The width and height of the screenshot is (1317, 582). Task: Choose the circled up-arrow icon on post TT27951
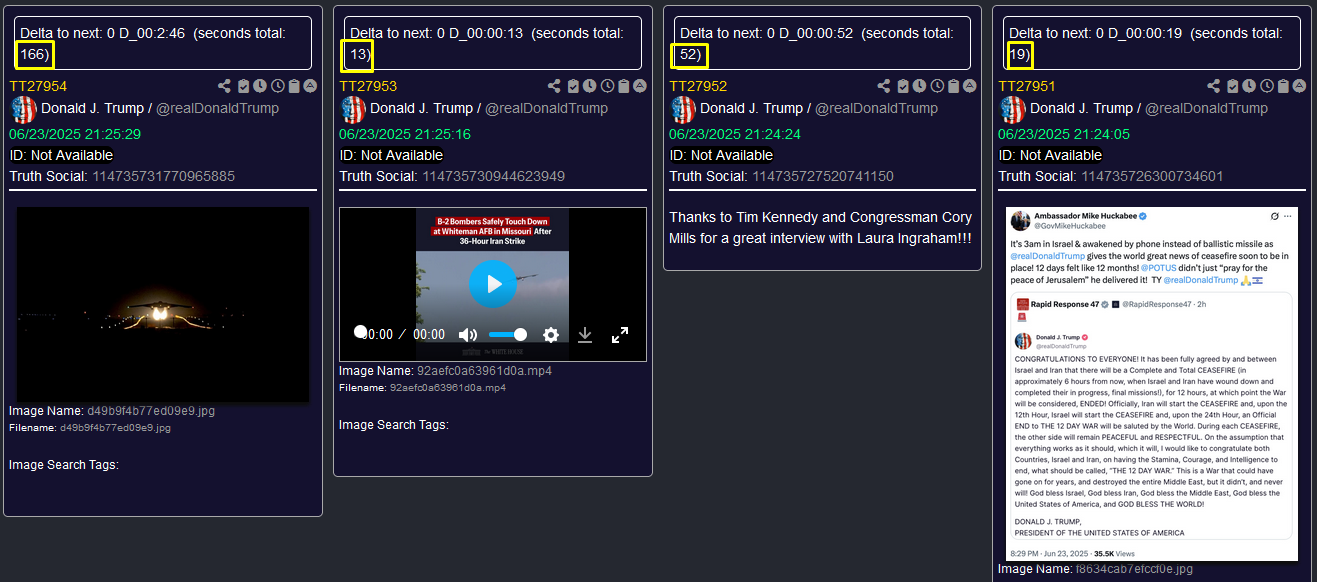(1299, 86)
